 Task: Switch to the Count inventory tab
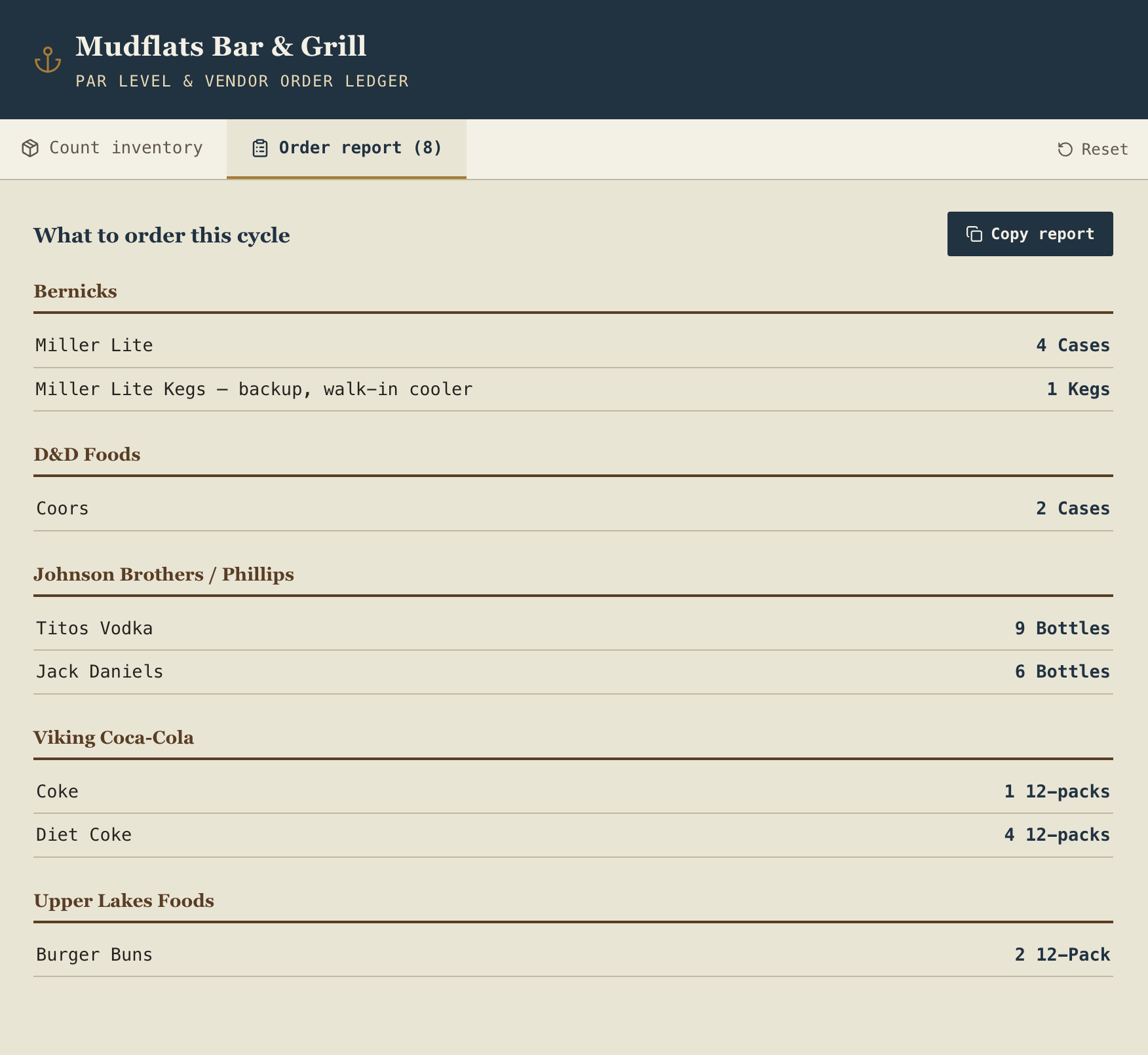click(x=113, y=149)
